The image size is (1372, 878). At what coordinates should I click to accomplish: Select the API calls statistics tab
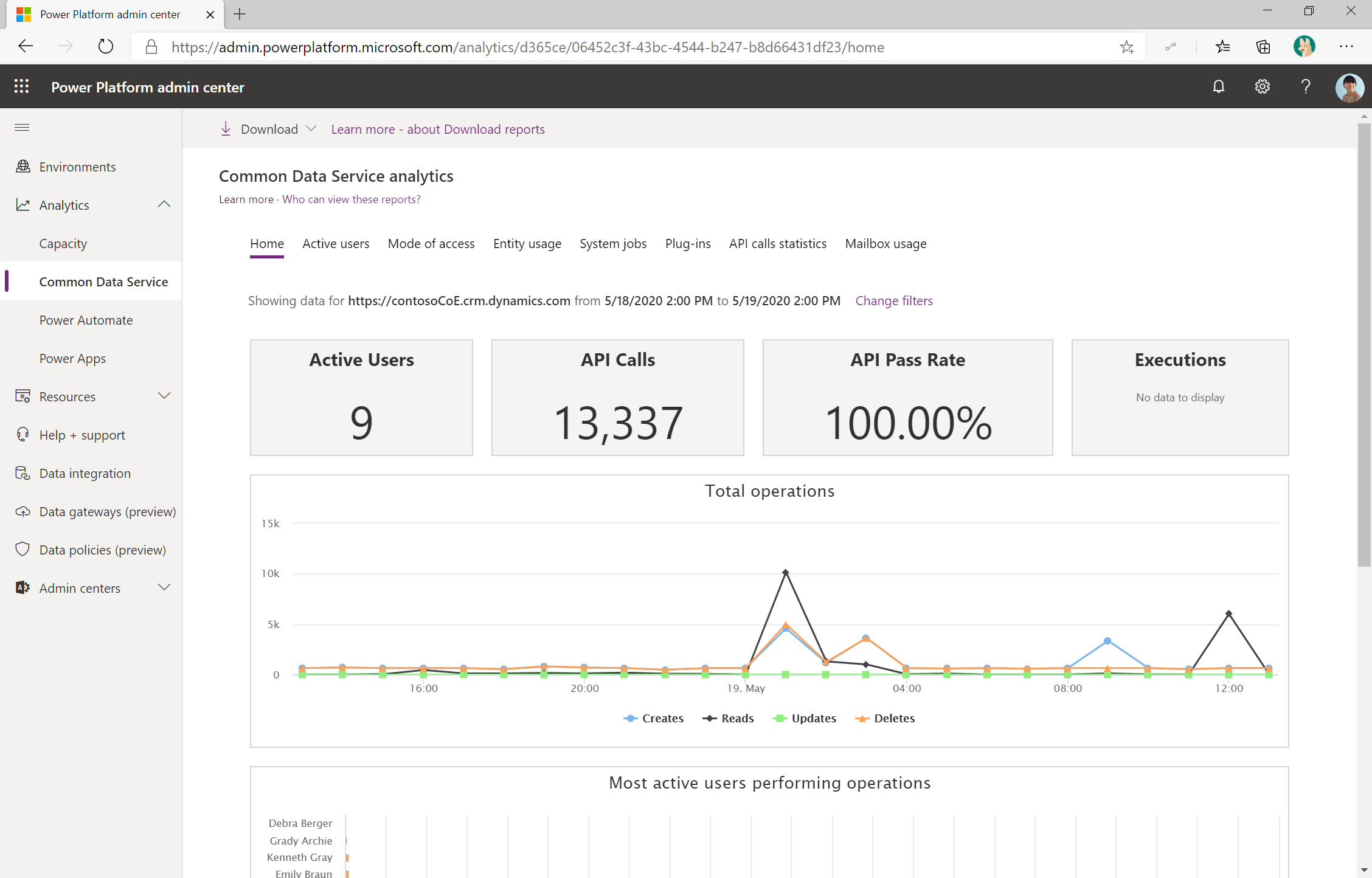tap(778, 243)
